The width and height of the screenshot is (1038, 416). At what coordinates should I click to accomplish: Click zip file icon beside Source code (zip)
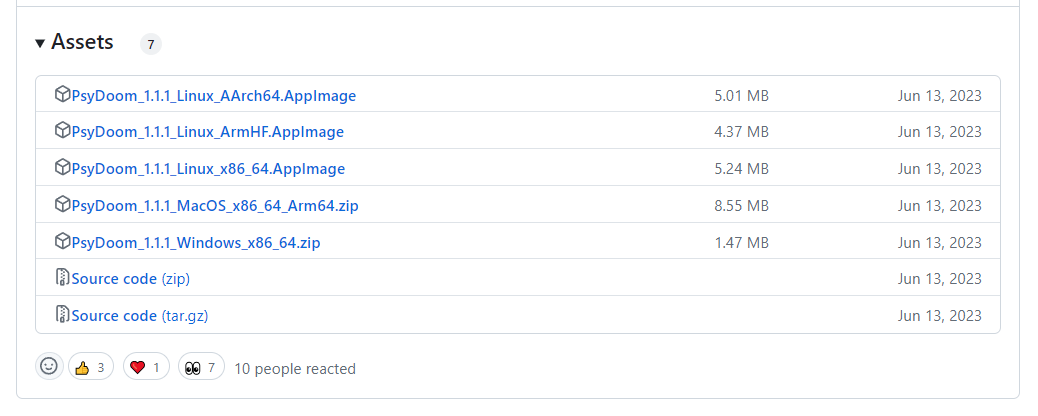click(x=62, y=278)
